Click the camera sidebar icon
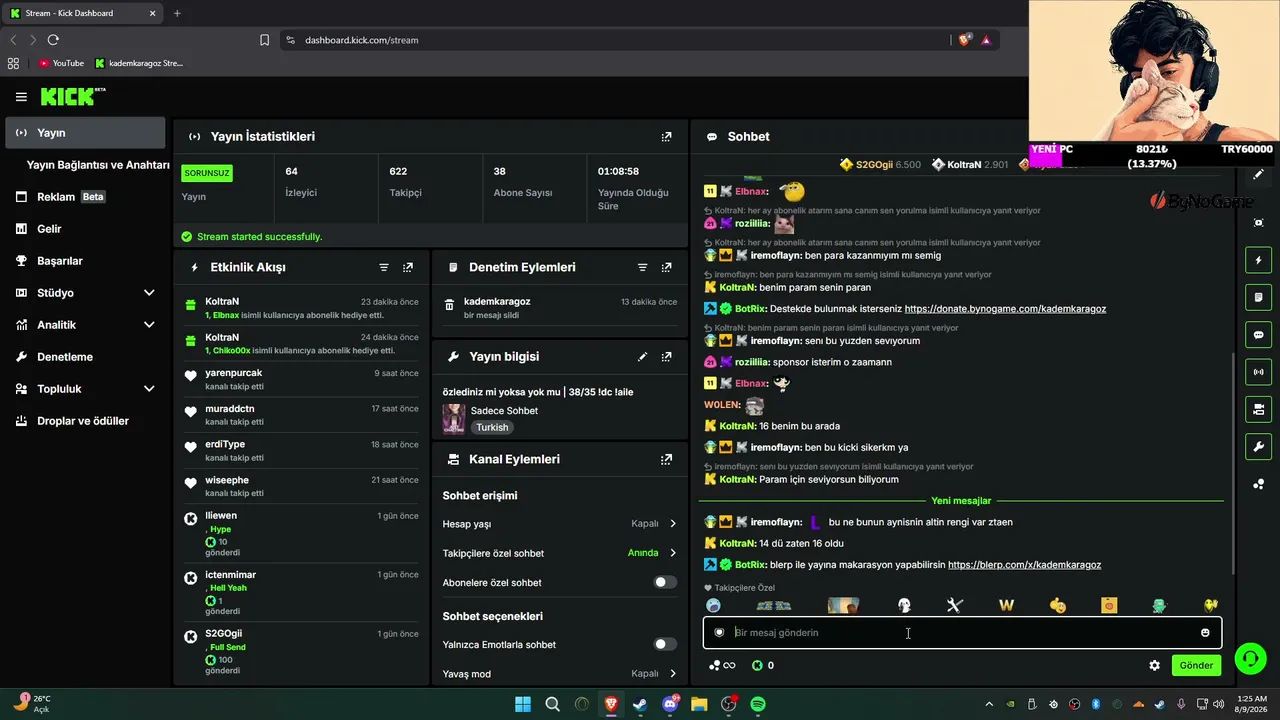Screen dimensions: 1280x720 (x=1258, y=409)
